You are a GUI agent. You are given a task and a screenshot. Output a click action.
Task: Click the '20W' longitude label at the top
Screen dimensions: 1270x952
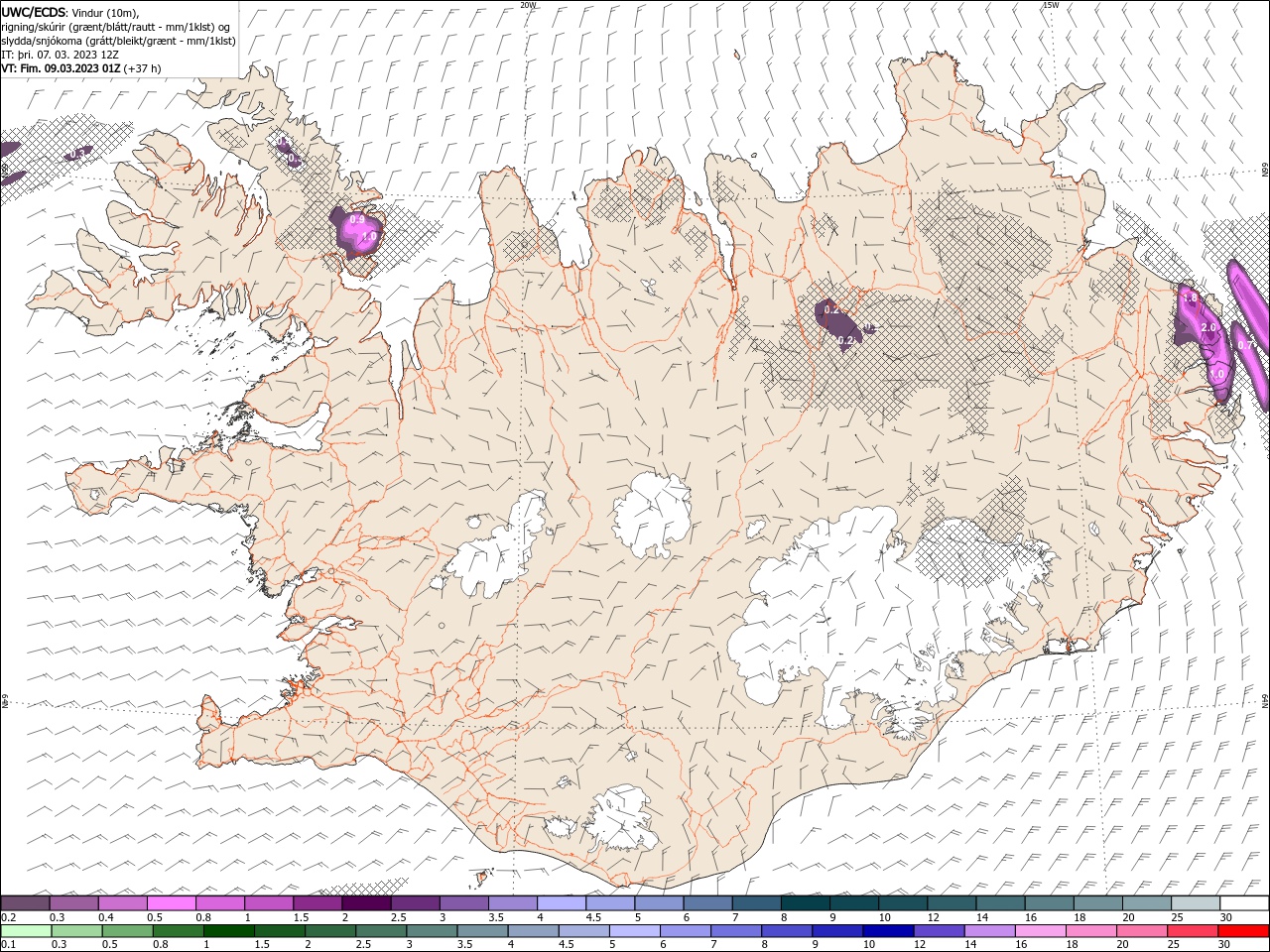(528, 5)
